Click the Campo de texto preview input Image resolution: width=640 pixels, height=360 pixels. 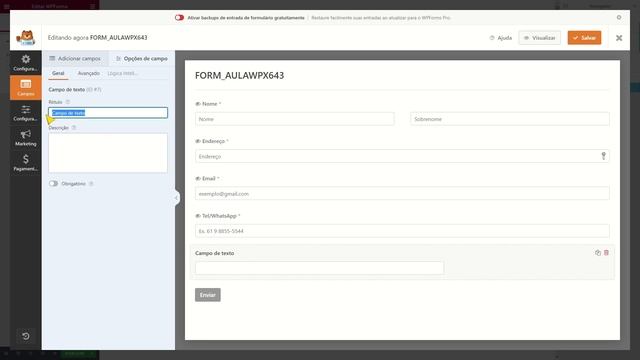[319, 268]
